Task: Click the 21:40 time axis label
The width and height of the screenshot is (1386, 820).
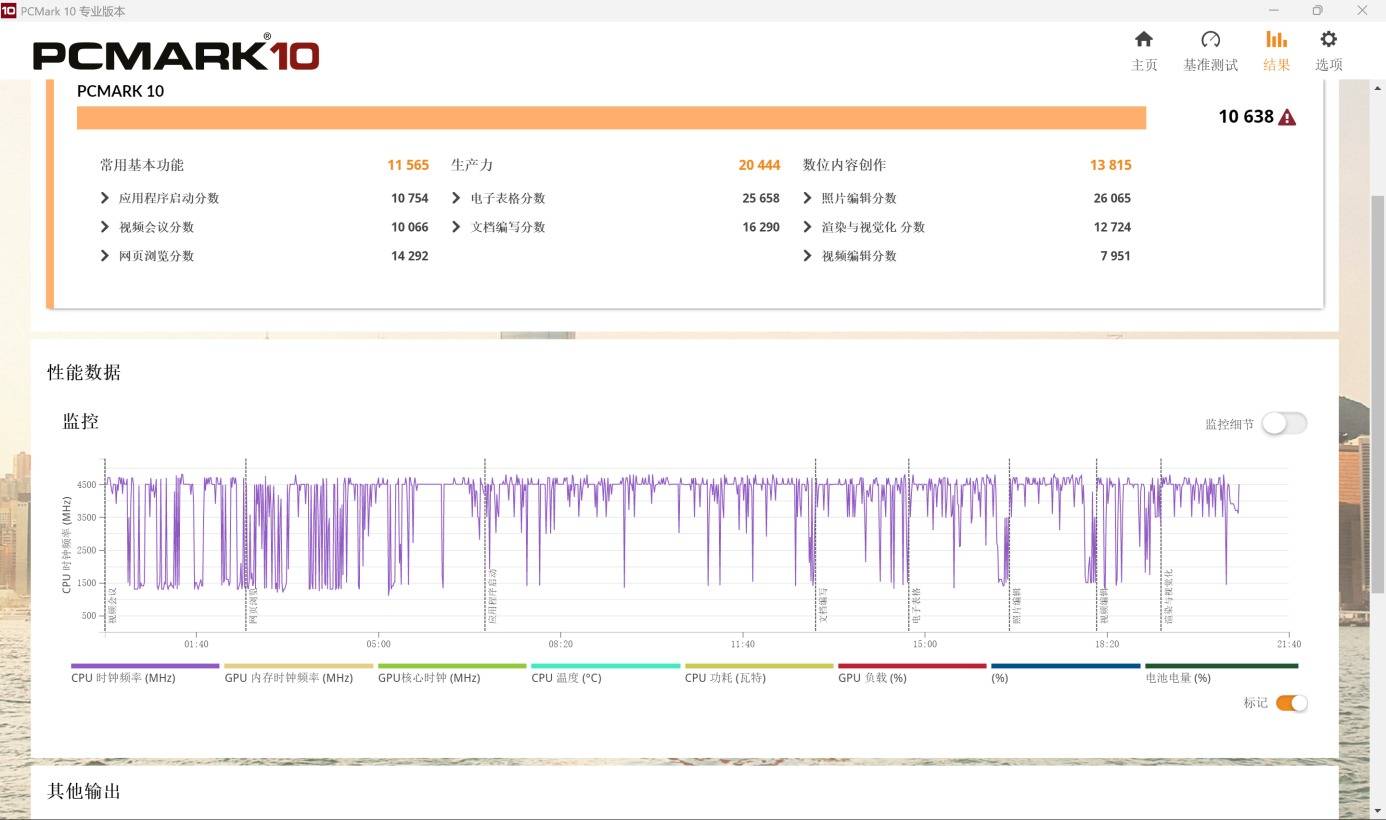Action: 1289,644
